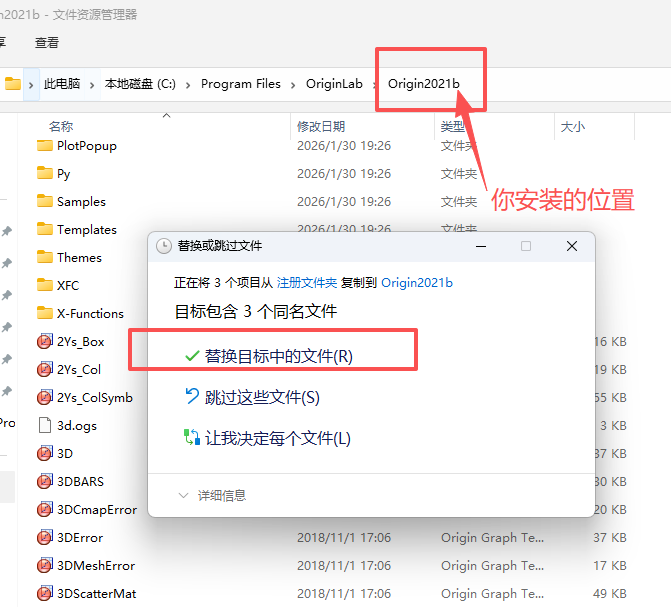Viewport: 671px width, 616px height.
Task: Click Origin2021b in the breadcrumb path
Action: tap(424, 84)
